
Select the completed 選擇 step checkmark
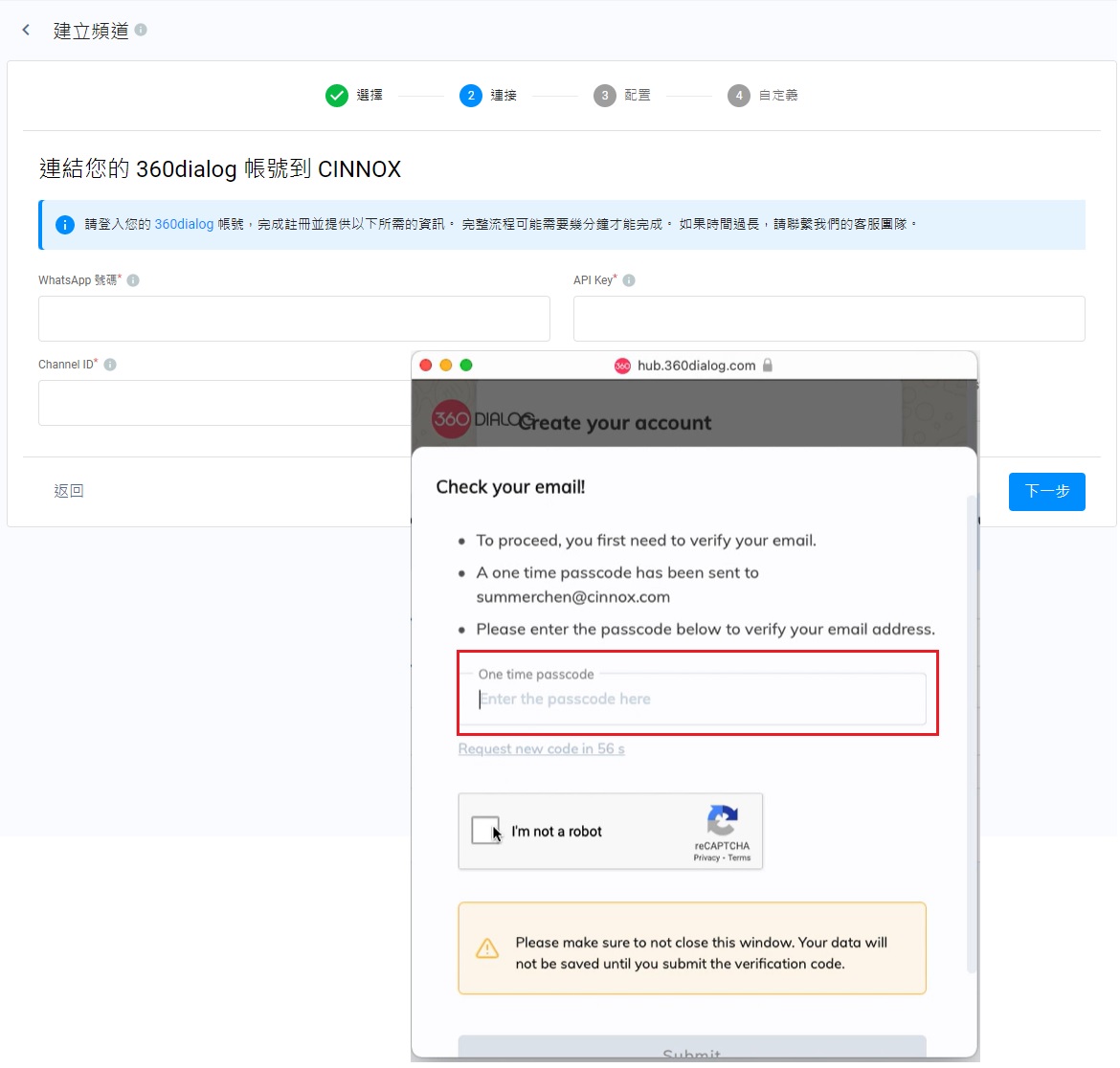(x=336, y=95)
